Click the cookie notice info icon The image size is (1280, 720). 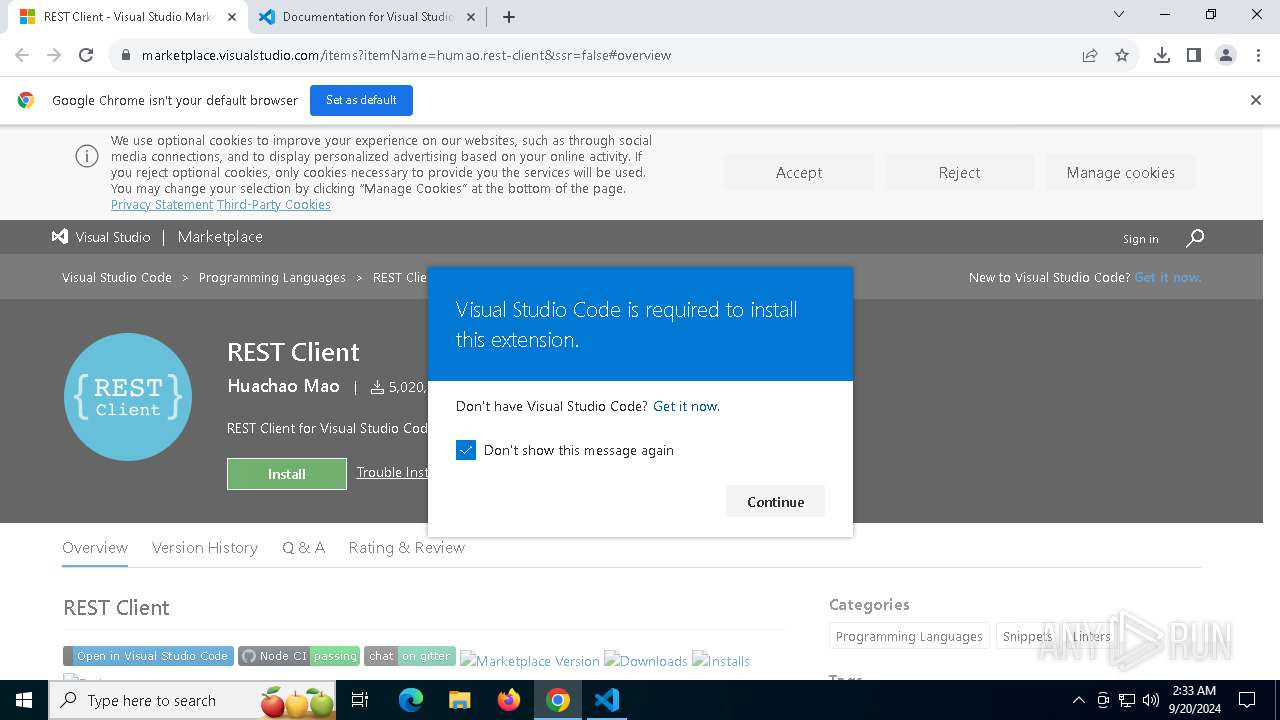pos(87,156)
